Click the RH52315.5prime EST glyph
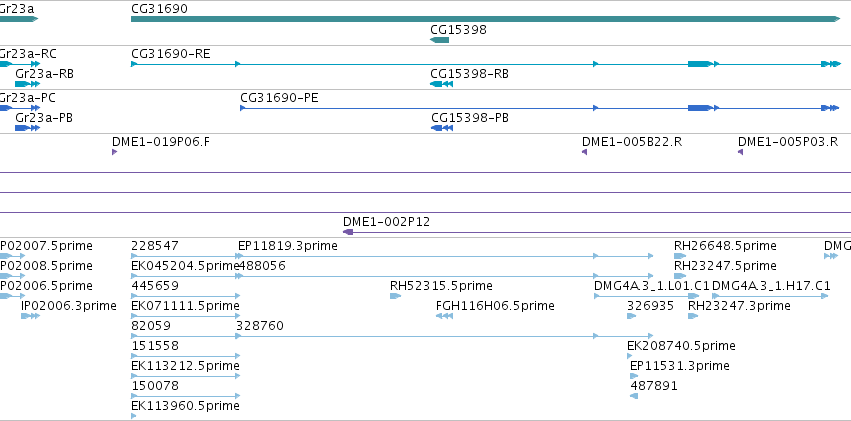Viewport: 851px width, 421px height. (x=396, y=296)
